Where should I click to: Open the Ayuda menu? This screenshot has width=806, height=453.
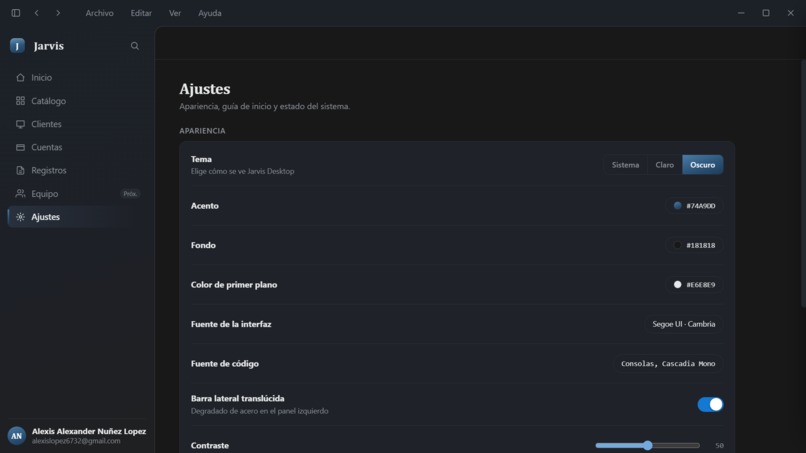tap(210, 13)
